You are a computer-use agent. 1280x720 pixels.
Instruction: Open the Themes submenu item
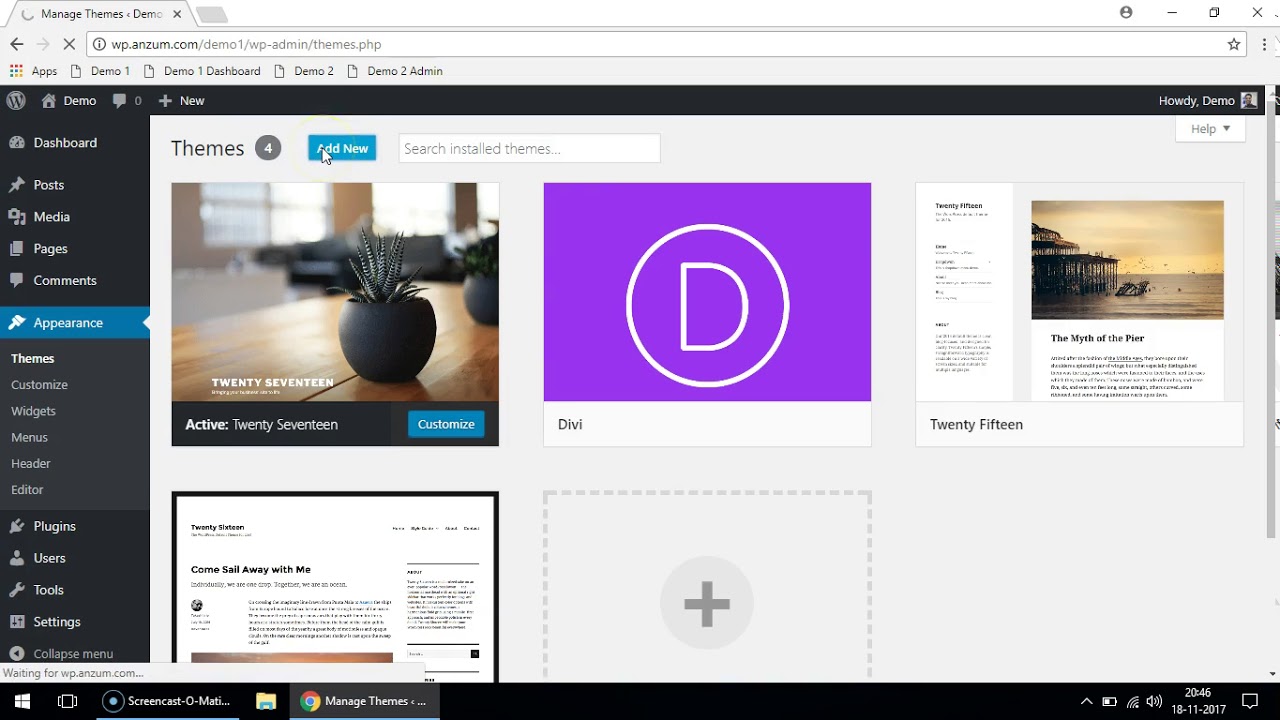click(x=33, y=358)
